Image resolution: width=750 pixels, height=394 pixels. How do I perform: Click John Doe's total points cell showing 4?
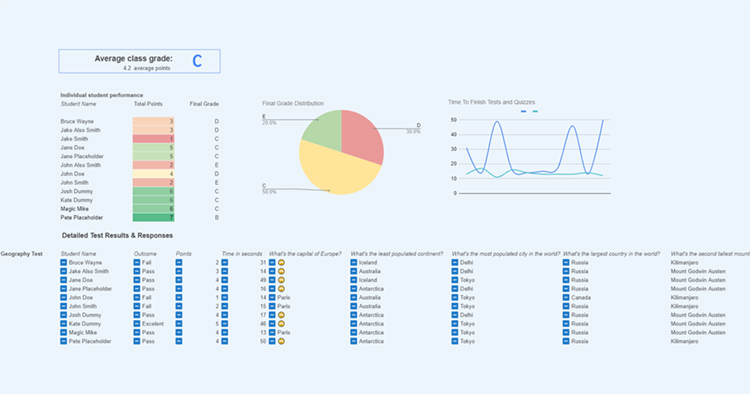coord(154,174)
